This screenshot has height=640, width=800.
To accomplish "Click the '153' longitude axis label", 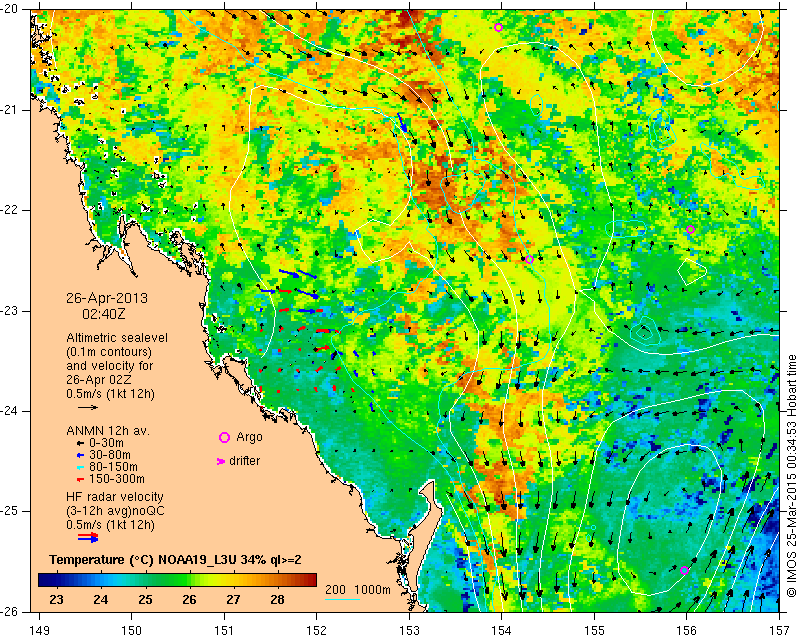I will [409, 630].
